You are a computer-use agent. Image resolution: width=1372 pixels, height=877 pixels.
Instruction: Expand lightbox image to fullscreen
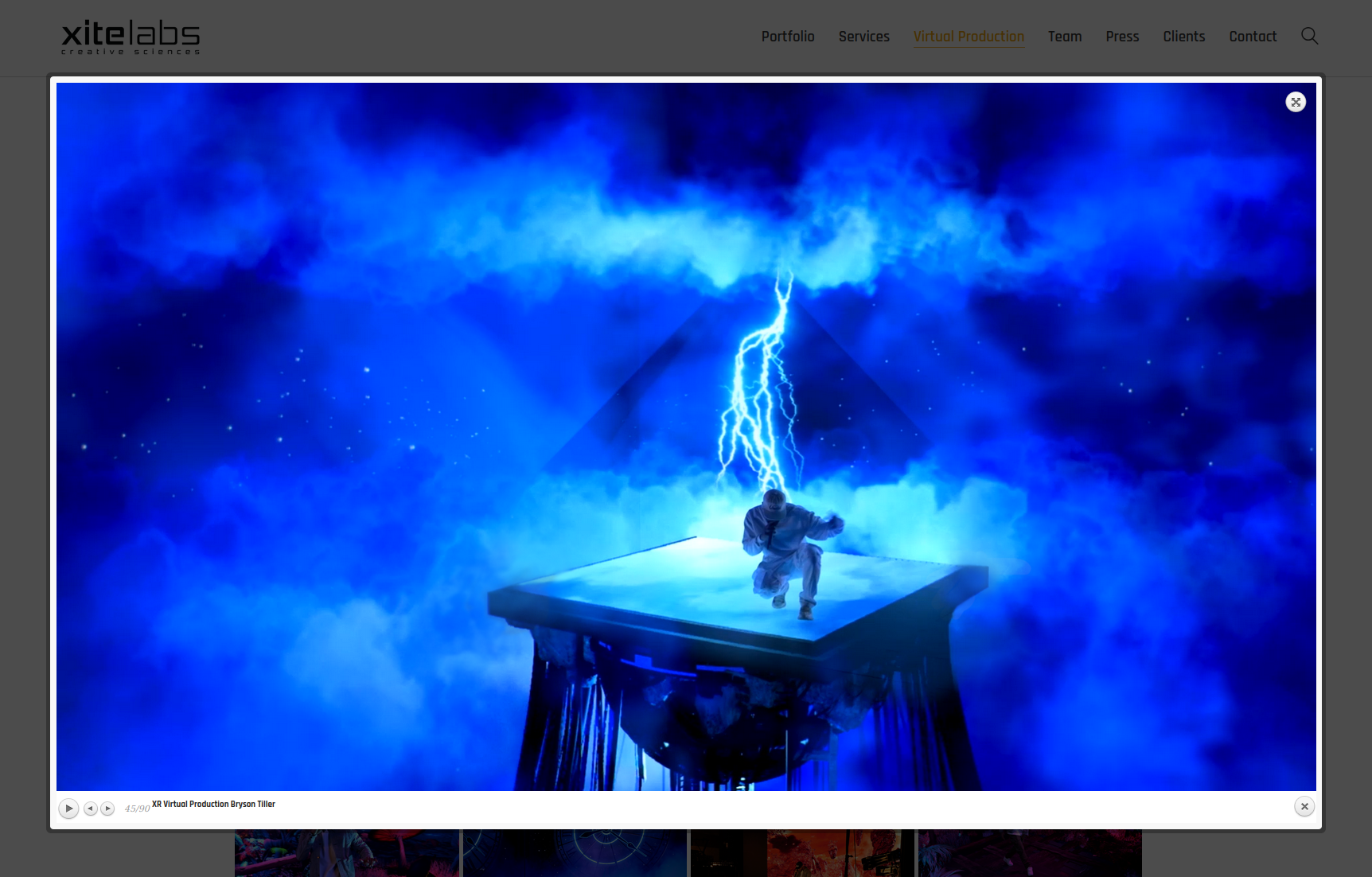[x=1296, y=102]
